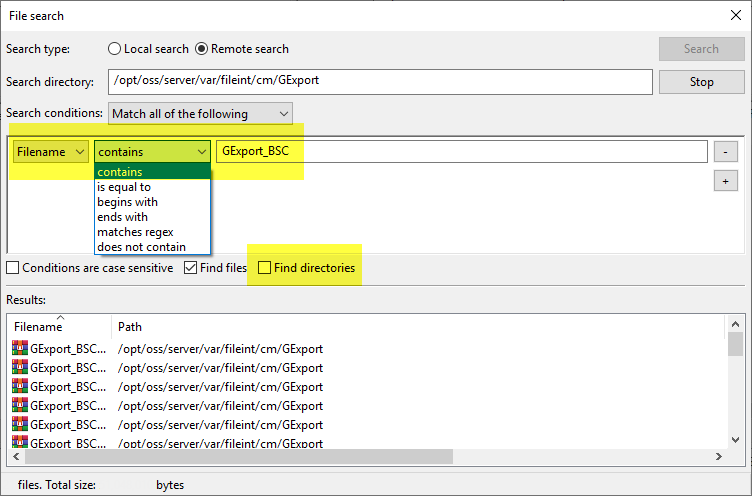Enable Find directories checkbox

[264, 268]
